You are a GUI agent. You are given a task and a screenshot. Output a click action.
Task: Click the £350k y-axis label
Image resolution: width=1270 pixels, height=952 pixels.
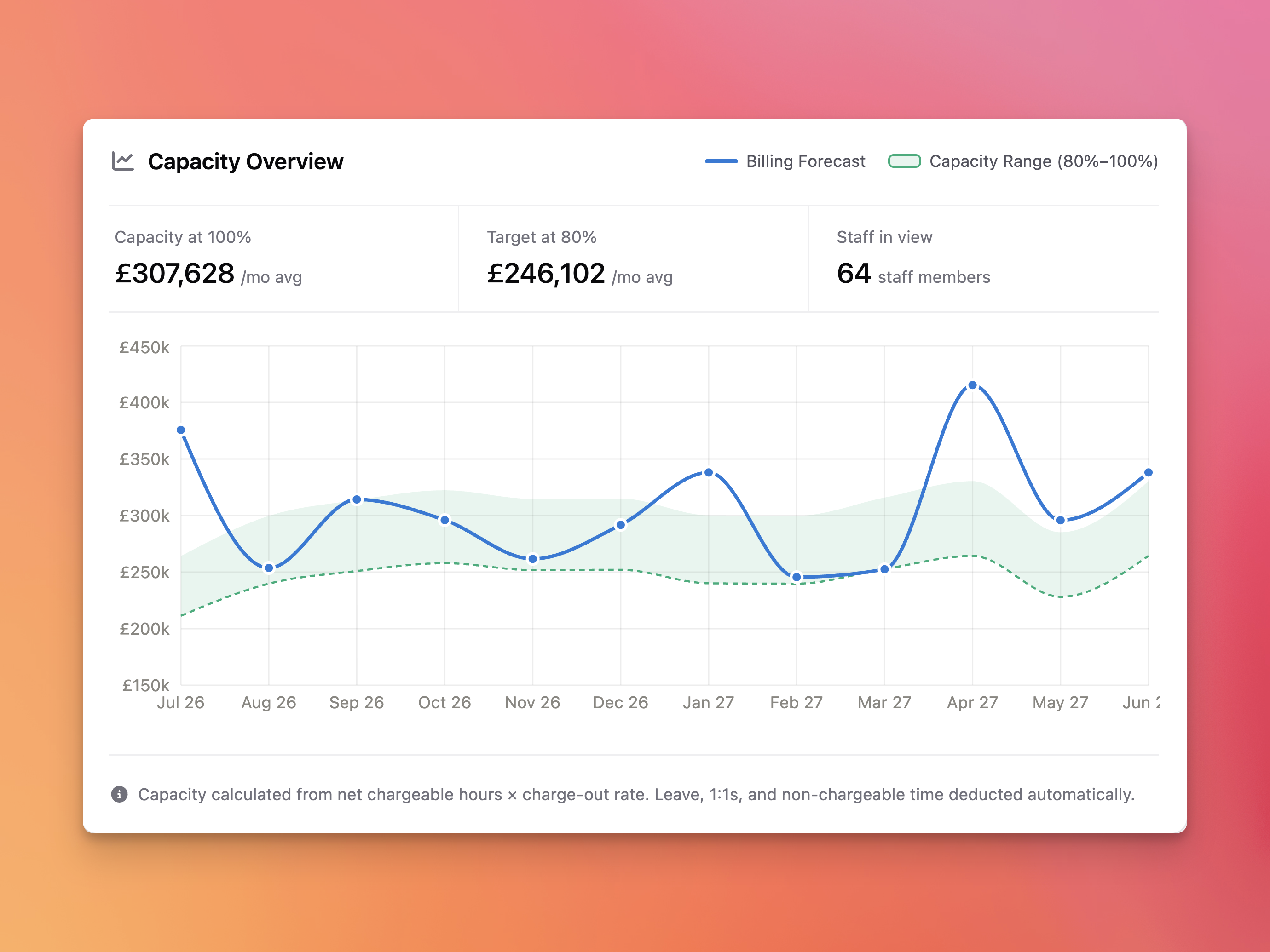[144, 459]
